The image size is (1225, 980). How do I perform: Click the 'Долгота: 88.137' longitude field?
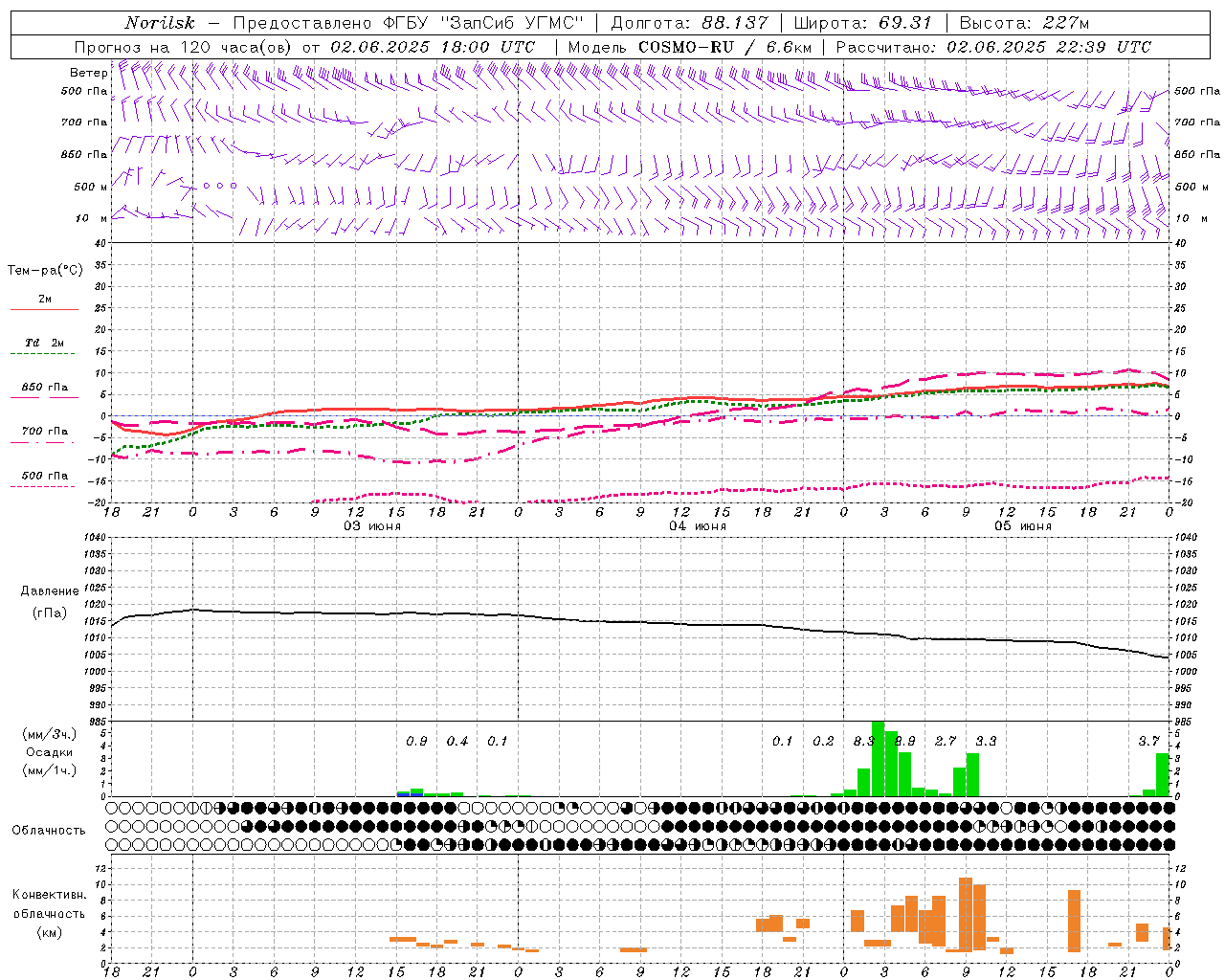pos(689,23)
